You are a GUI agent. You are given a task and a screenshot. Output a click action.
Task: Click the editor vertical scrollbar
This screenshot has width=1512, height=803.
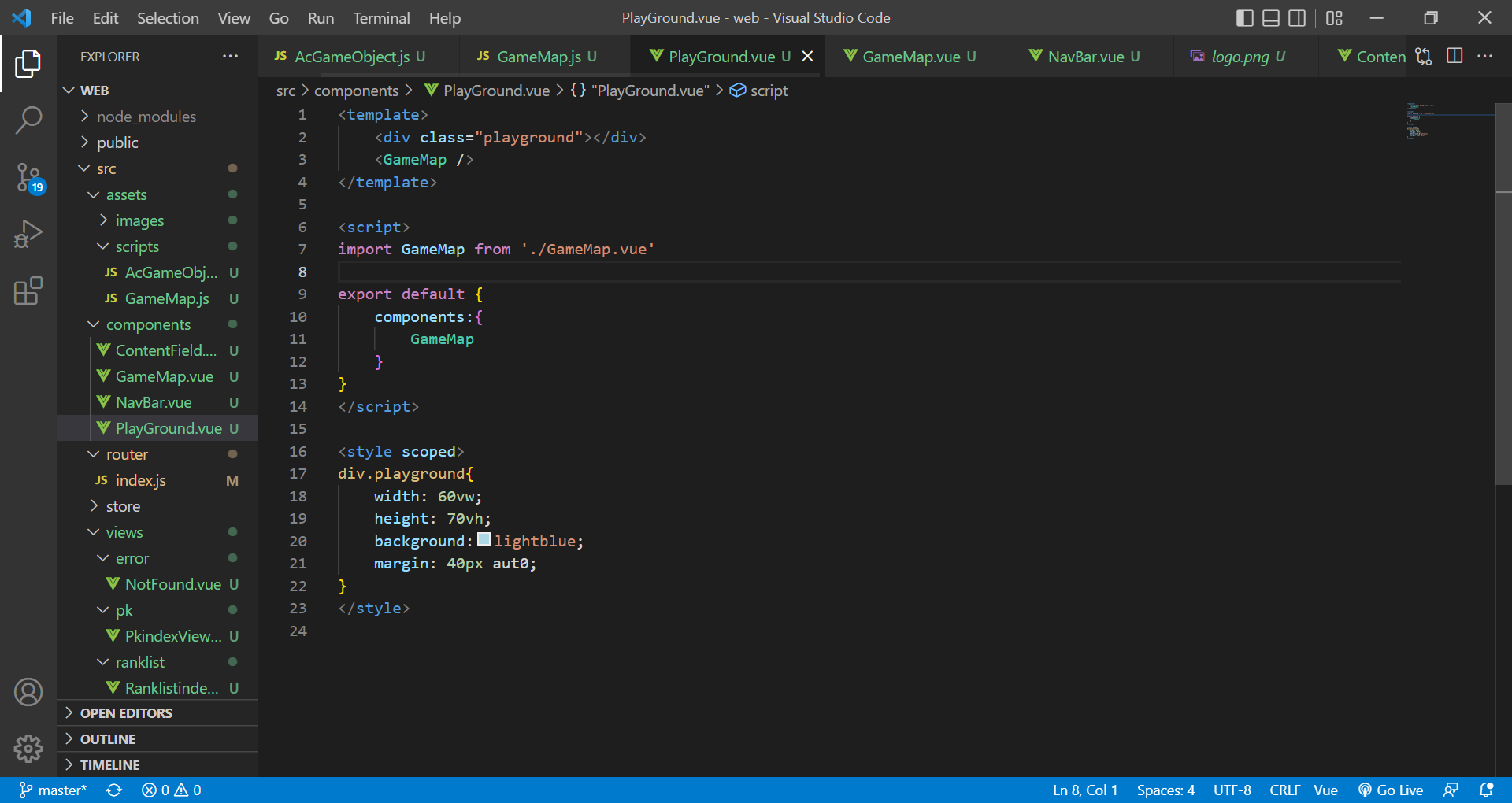click(1503, 294)
